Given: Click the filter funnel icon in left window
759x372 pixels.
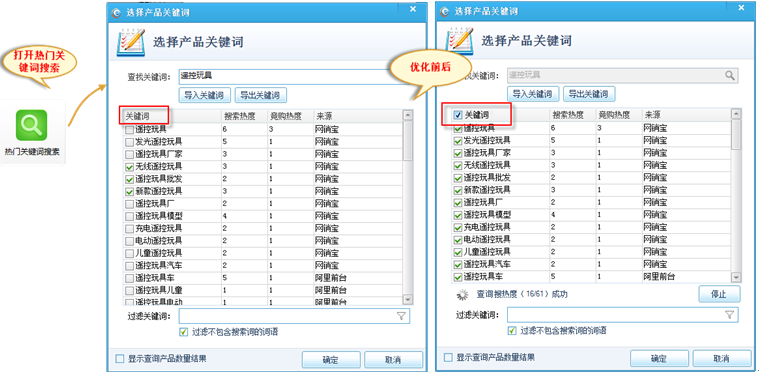Looking at the screenshot, I should click(401, 316).
